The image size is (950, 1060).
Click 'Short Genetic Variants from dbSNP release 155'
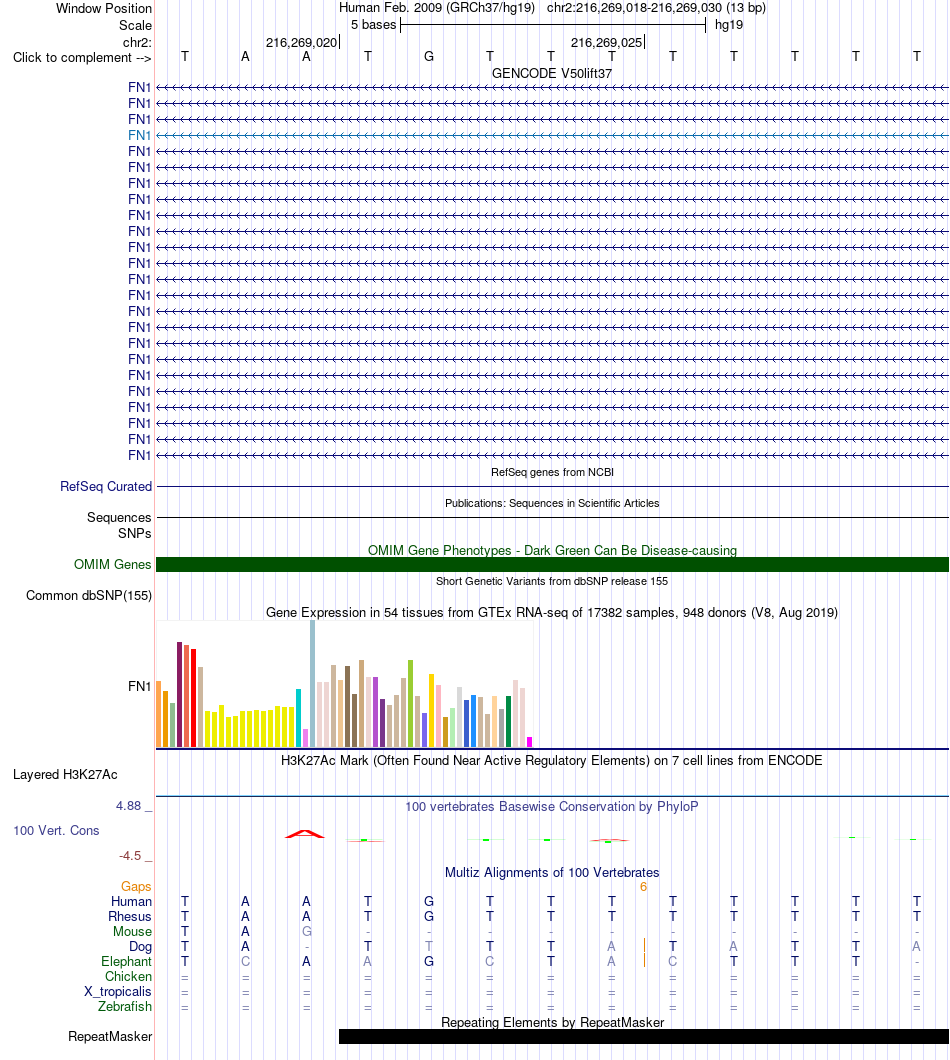(x=552, y=581)
